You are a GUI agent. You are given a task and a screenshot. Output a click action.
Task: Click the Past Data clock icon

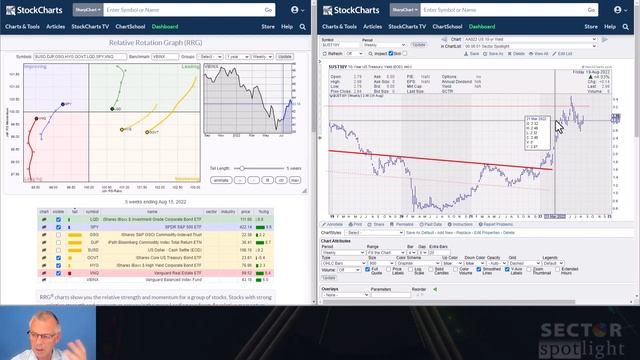(422, 224)
